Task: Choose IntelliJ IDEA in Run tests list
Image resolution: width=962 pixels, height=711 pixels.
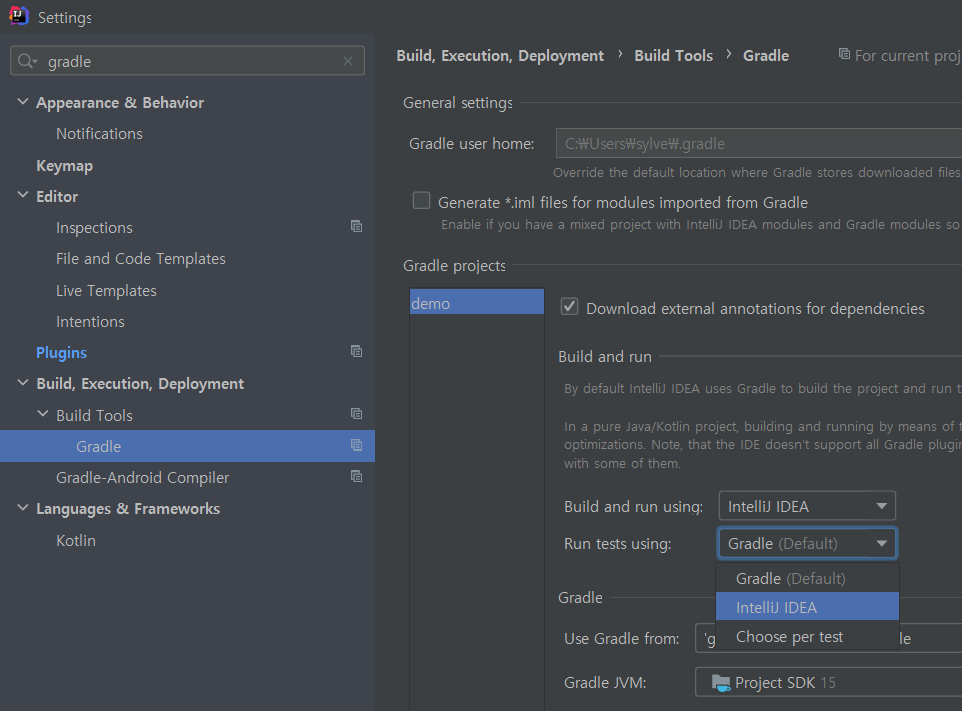Action: 807,607
